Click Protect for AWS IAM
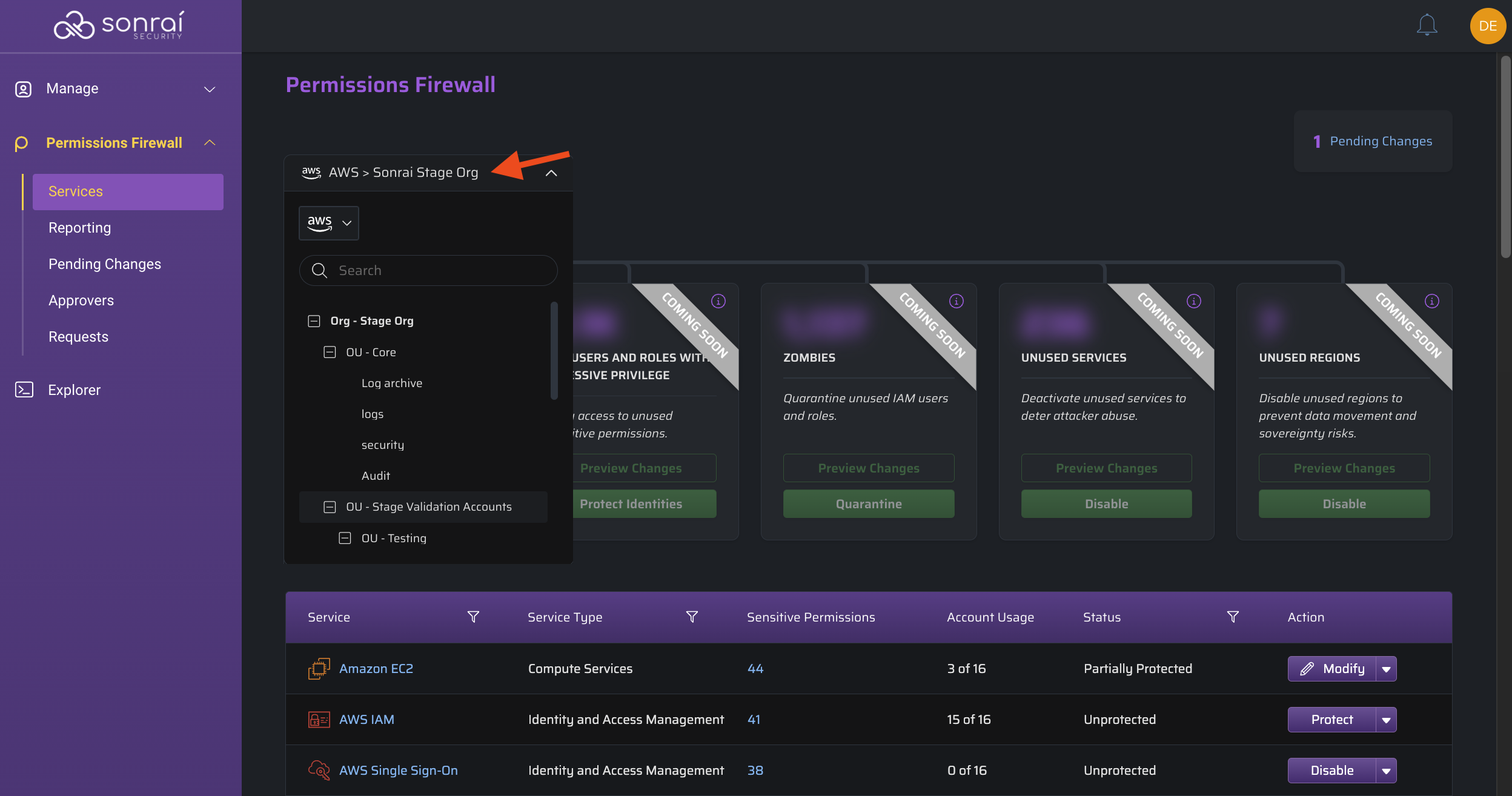This screenshot has height=796, width=1512. [x=1331, y=720]
